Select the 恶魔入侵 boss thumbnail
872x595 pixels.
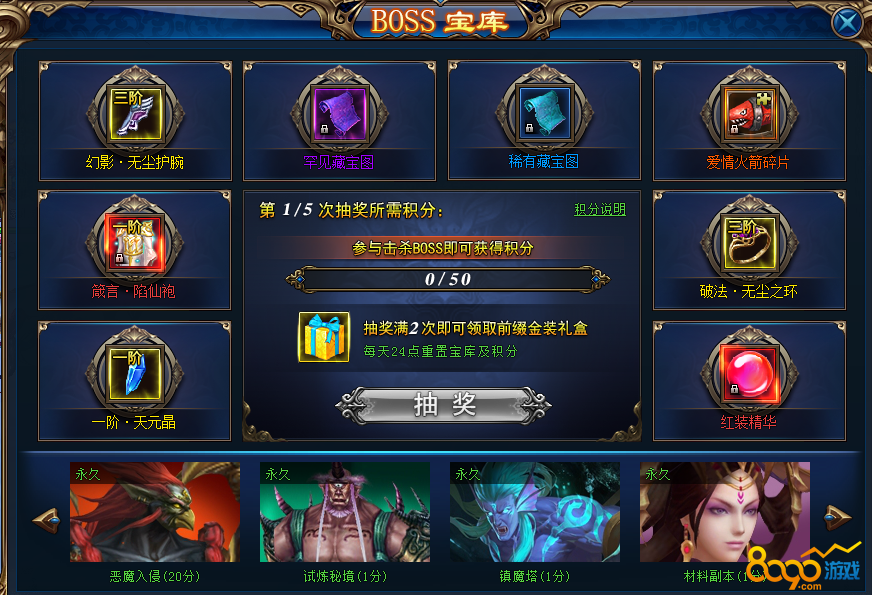(x=155, y=512)
